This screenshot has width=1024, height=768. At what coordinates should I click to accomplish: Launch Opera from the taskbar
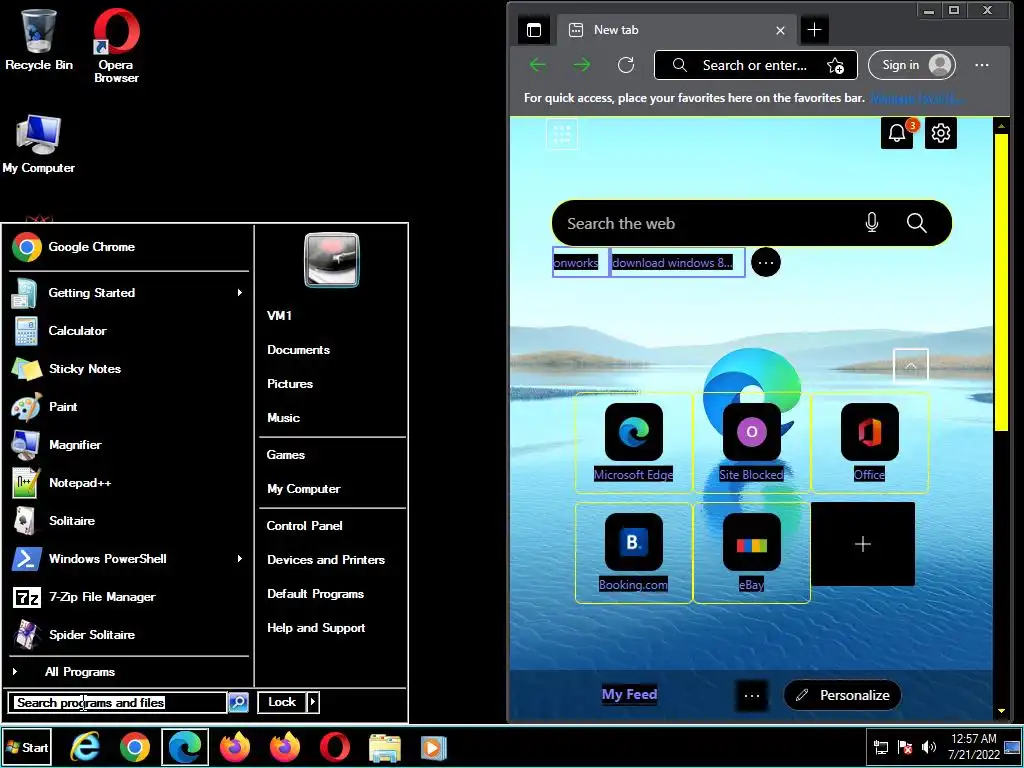click(334, 748)
